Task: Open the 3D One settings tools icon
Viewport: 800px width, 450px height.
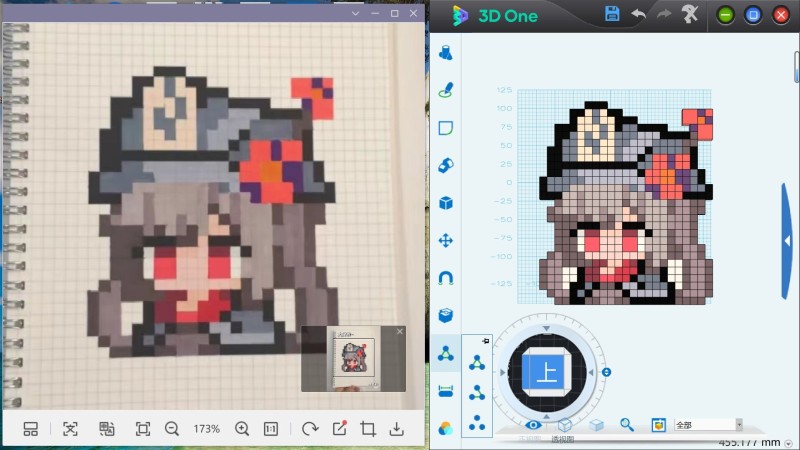Action: coord(690,14)
